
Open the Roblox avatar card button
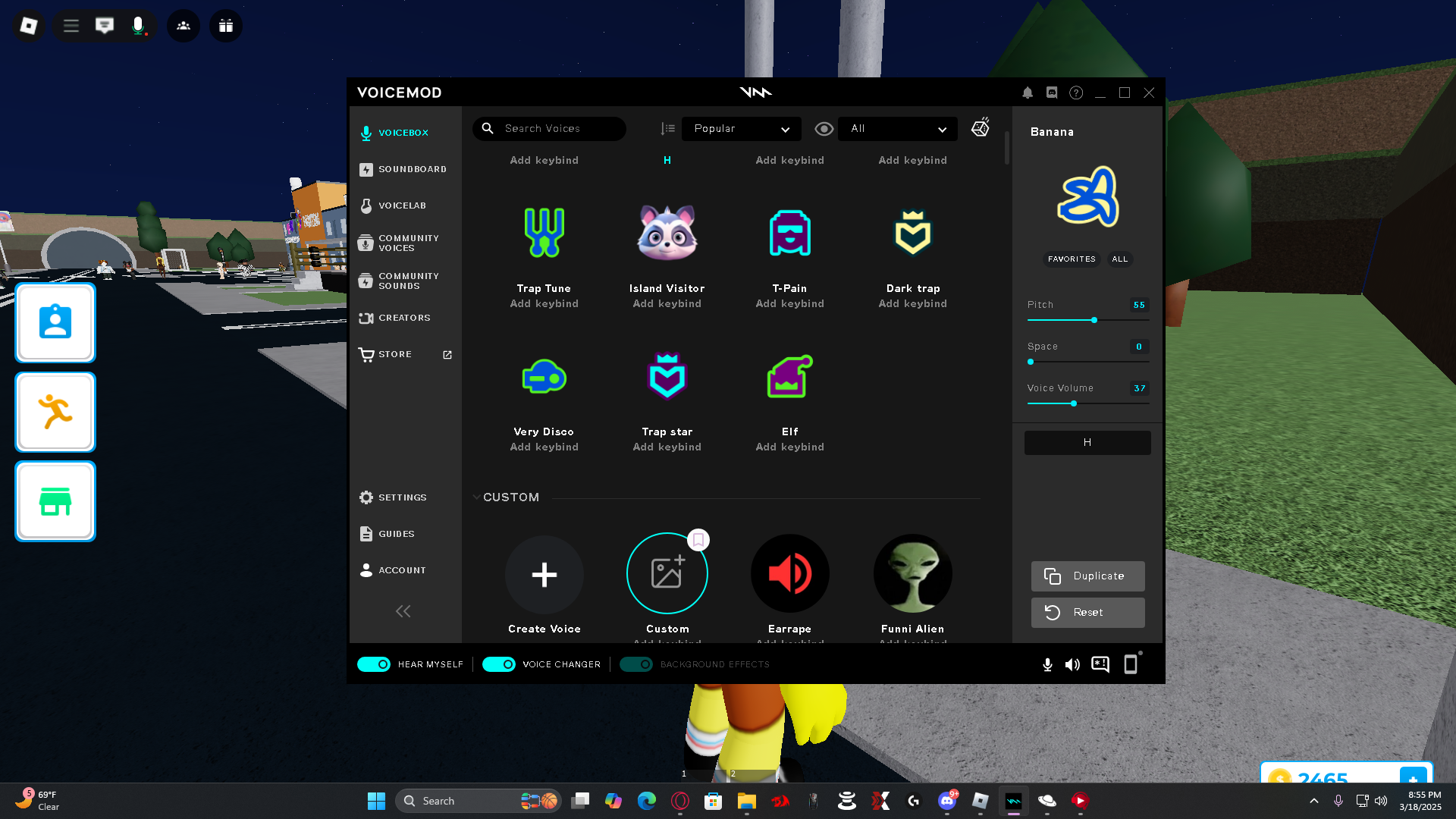(55, 323)
